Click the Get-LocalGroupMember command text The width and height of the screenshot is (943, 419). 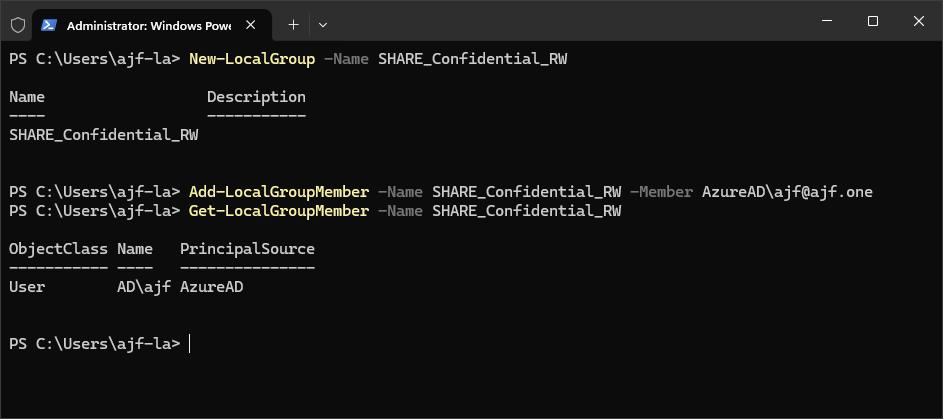278,211
